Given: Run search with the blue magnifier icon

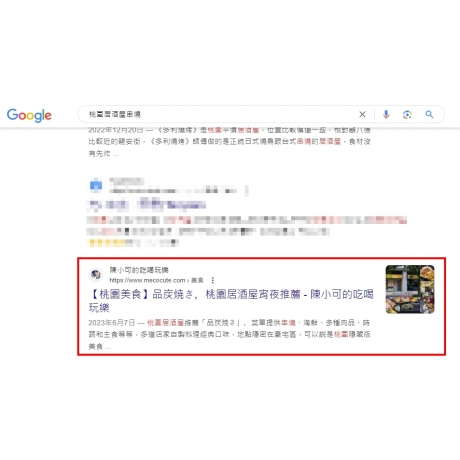Looking at the screenshot, I should (x=429, y=114).
